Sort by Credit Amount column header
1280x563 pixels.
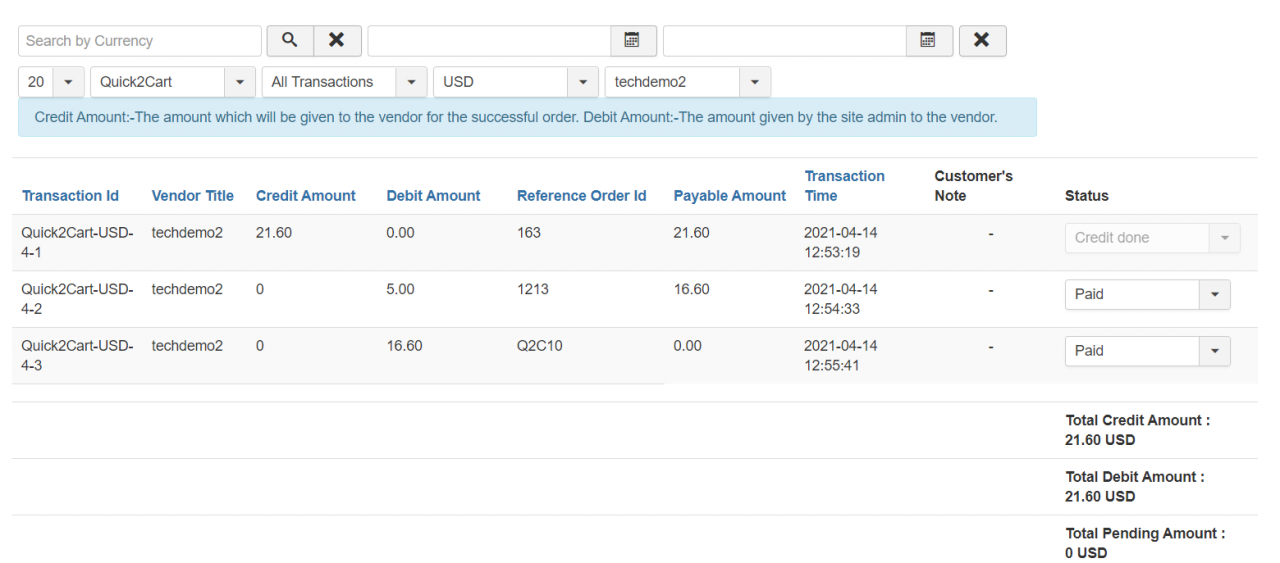[305, 196]
